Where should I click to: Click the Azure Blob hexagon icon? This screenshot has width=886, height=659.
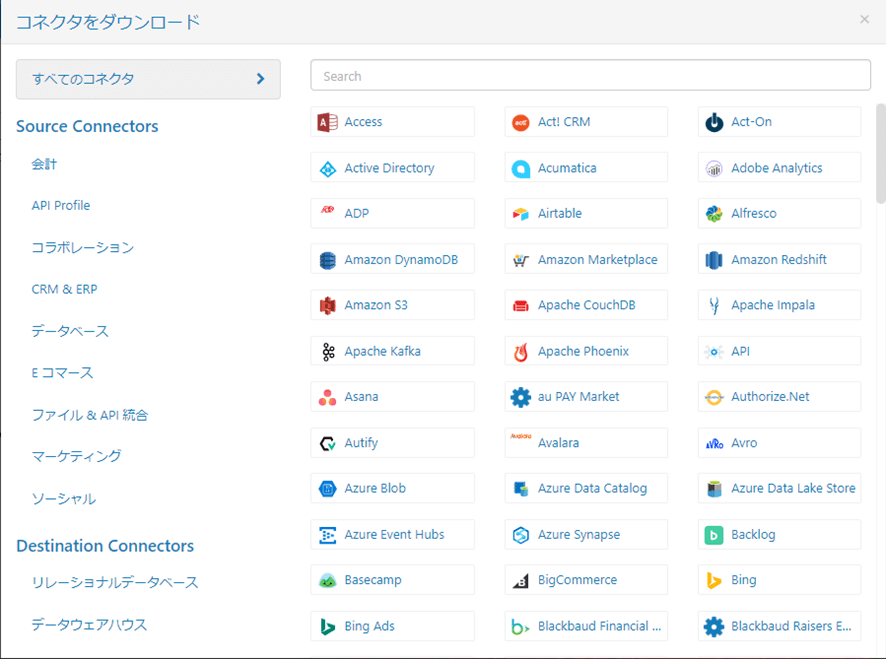(x=327, y=489)
